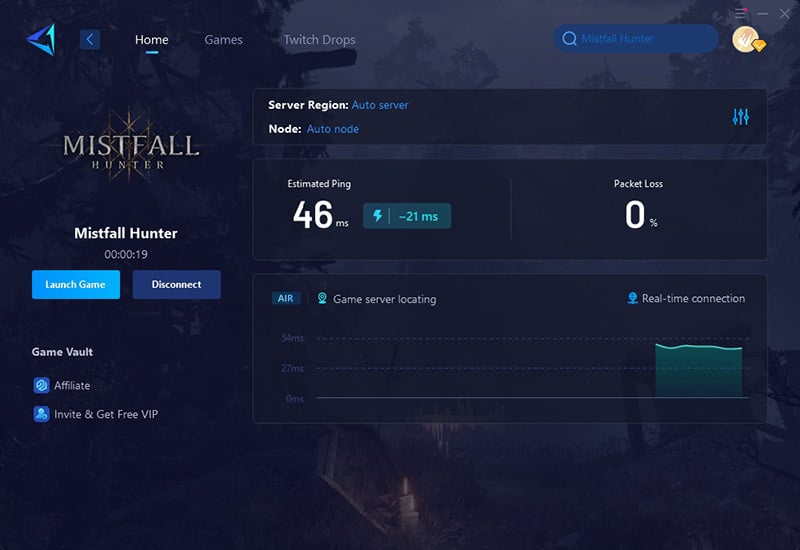
Task: Close the booster window
Action: tap(785, 14)
